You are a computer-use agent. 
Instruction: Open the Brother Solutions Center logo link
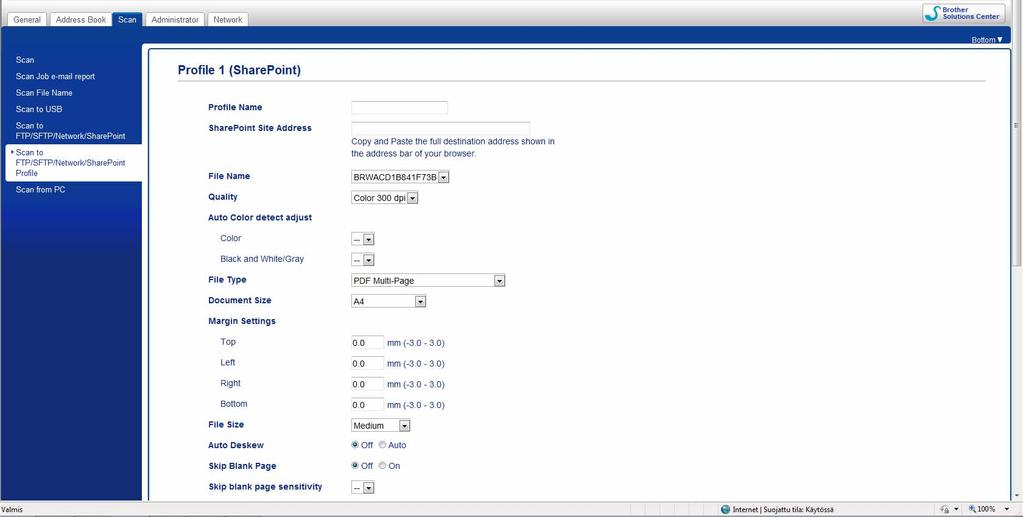(963, 13)
